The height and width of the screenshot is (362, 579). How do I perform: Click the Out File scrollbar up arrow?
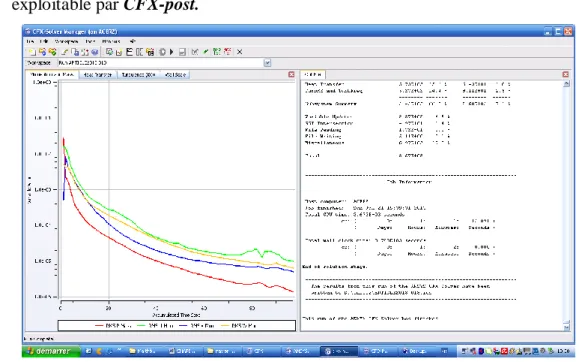(566, 84)
